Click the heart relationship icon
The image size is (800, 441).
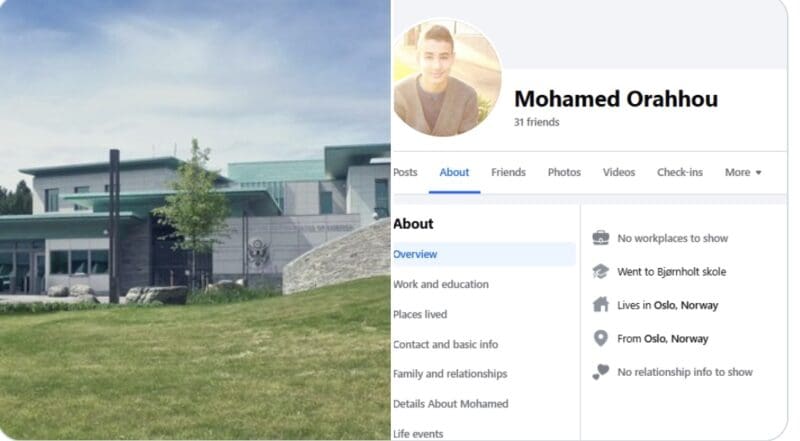tap(601, 372)
